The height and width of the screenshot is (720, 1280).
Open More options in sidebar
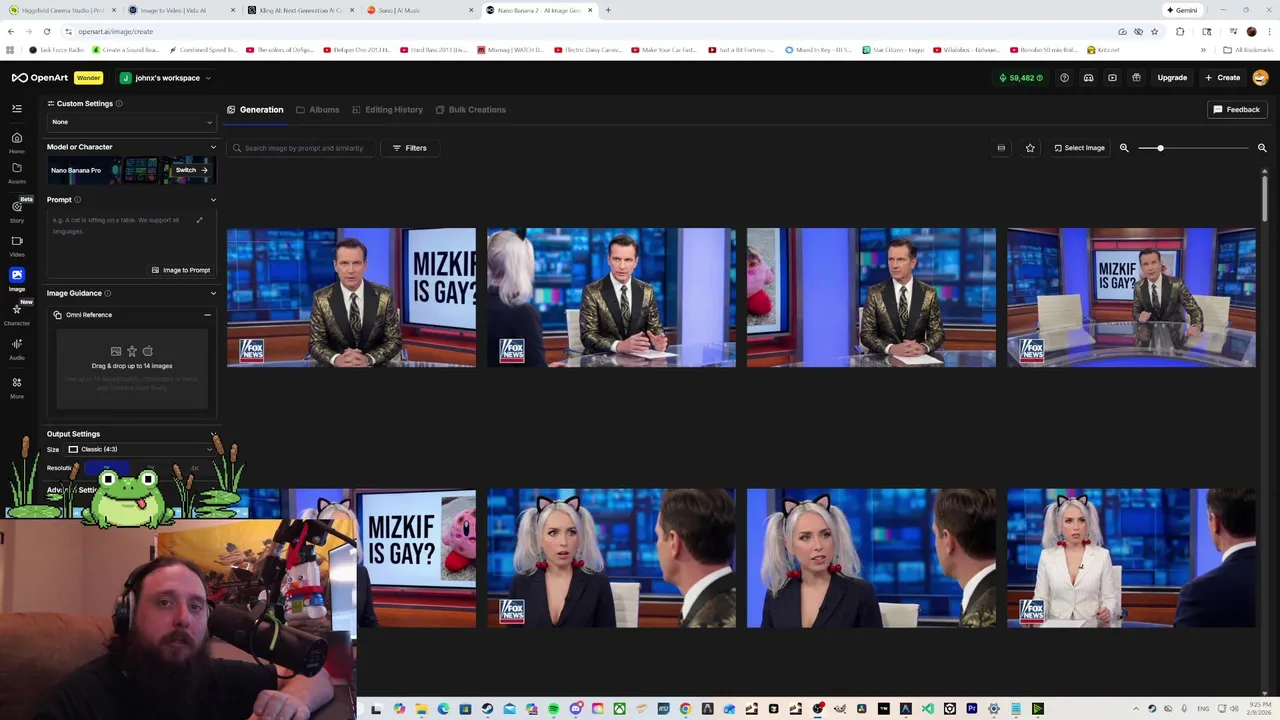click(x=17, y=387)
